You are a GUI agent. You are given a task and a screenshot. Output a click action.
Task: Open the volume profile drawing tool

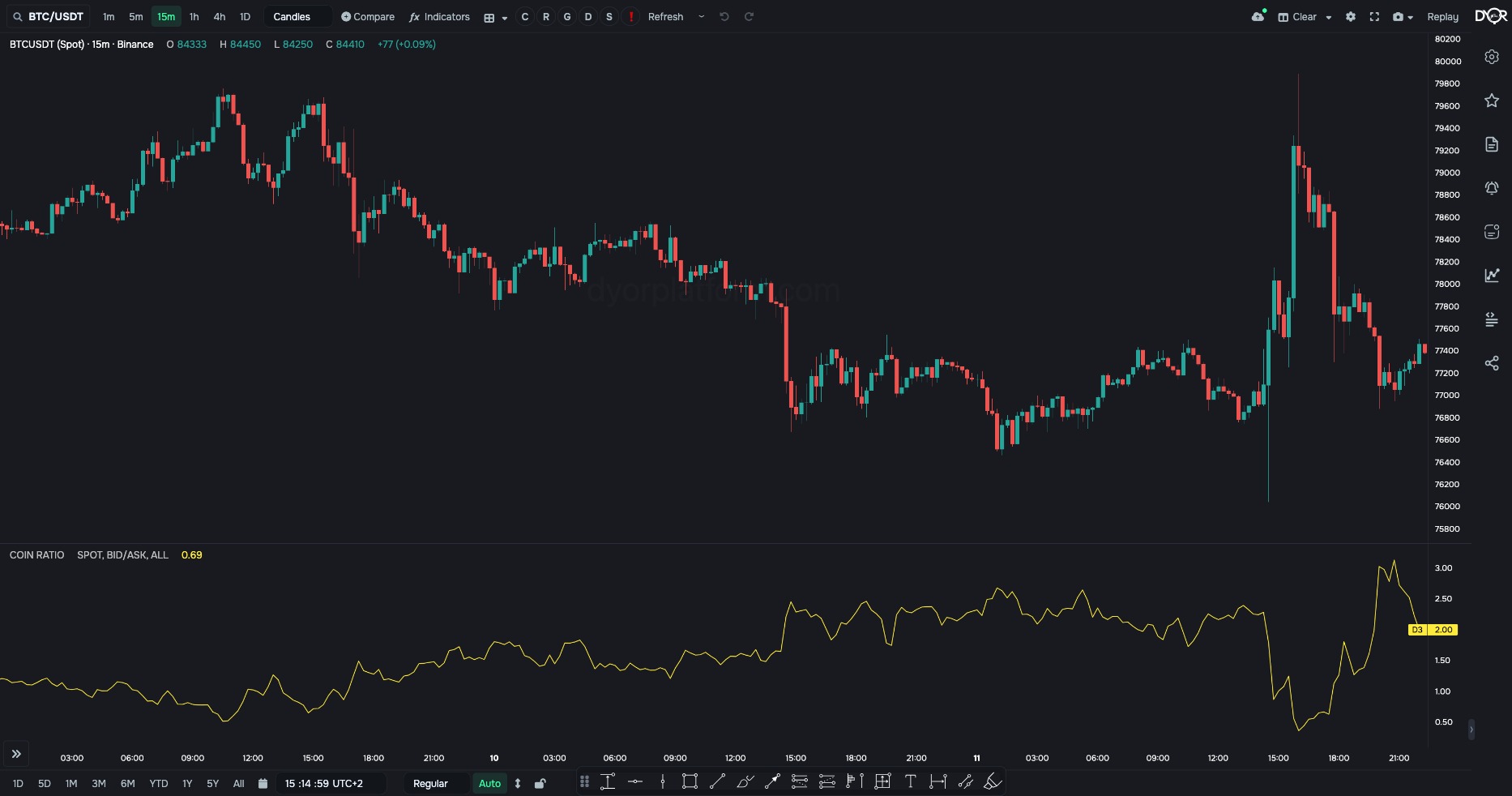click(855, 781)
